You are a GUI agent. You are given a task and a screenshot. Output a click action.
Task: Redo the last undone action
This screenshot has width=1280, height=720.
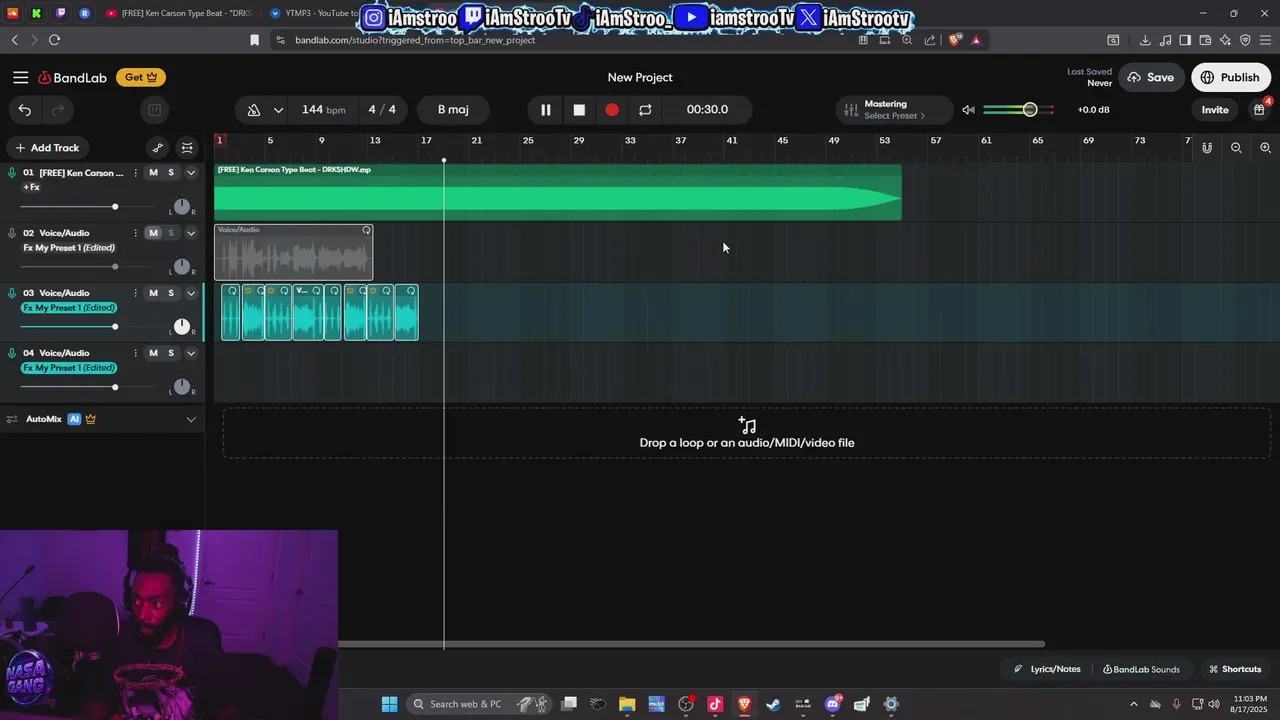click(x=58, y=110)
